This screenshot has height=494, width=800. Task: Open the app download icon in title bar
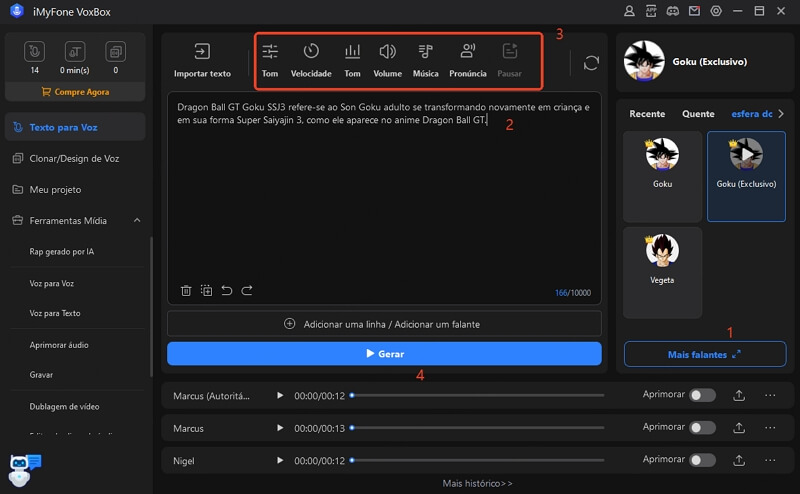651,11
